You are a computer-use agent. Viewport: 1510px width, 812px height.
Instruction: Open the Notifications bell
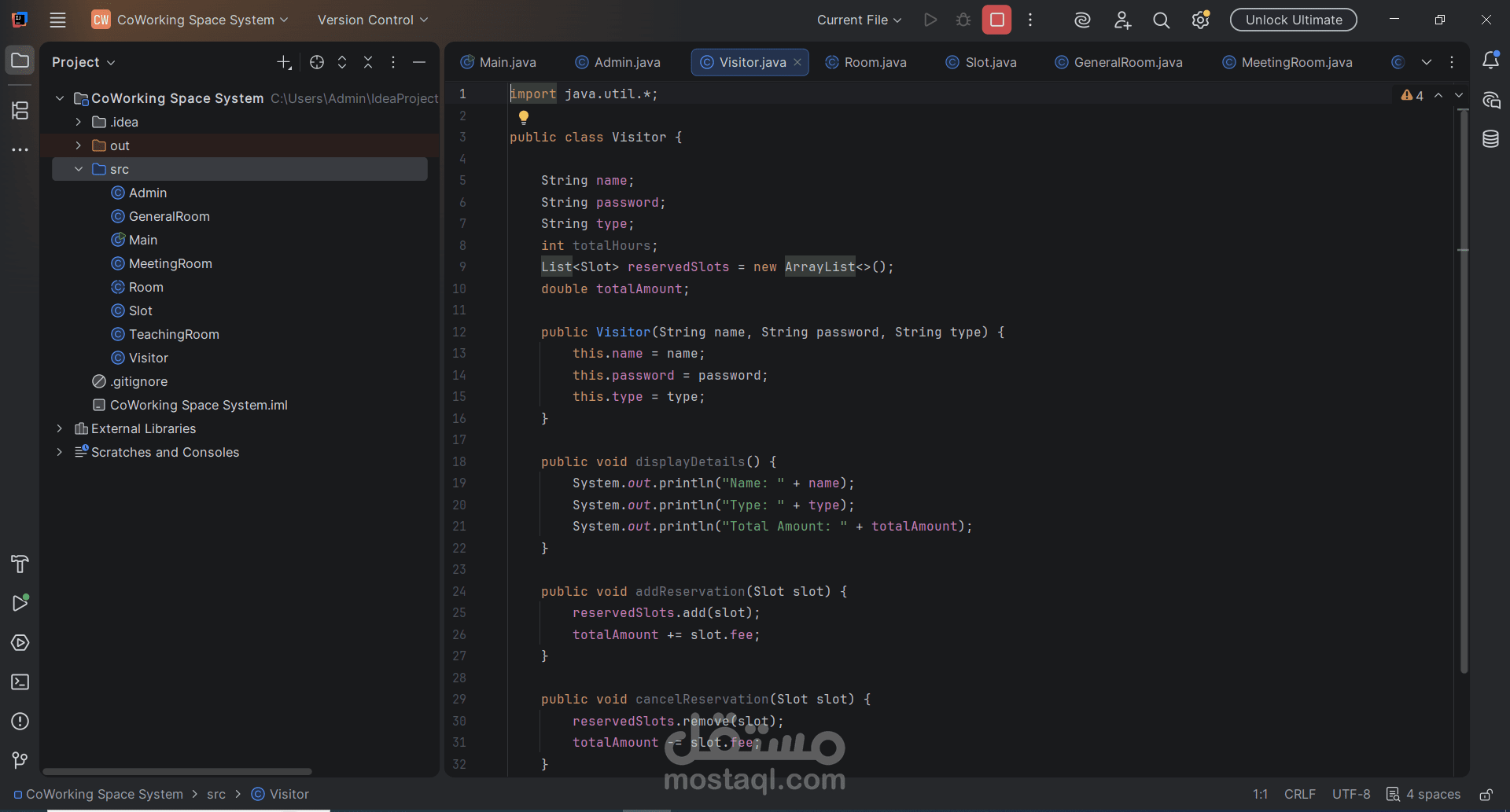coord(1490,60)
